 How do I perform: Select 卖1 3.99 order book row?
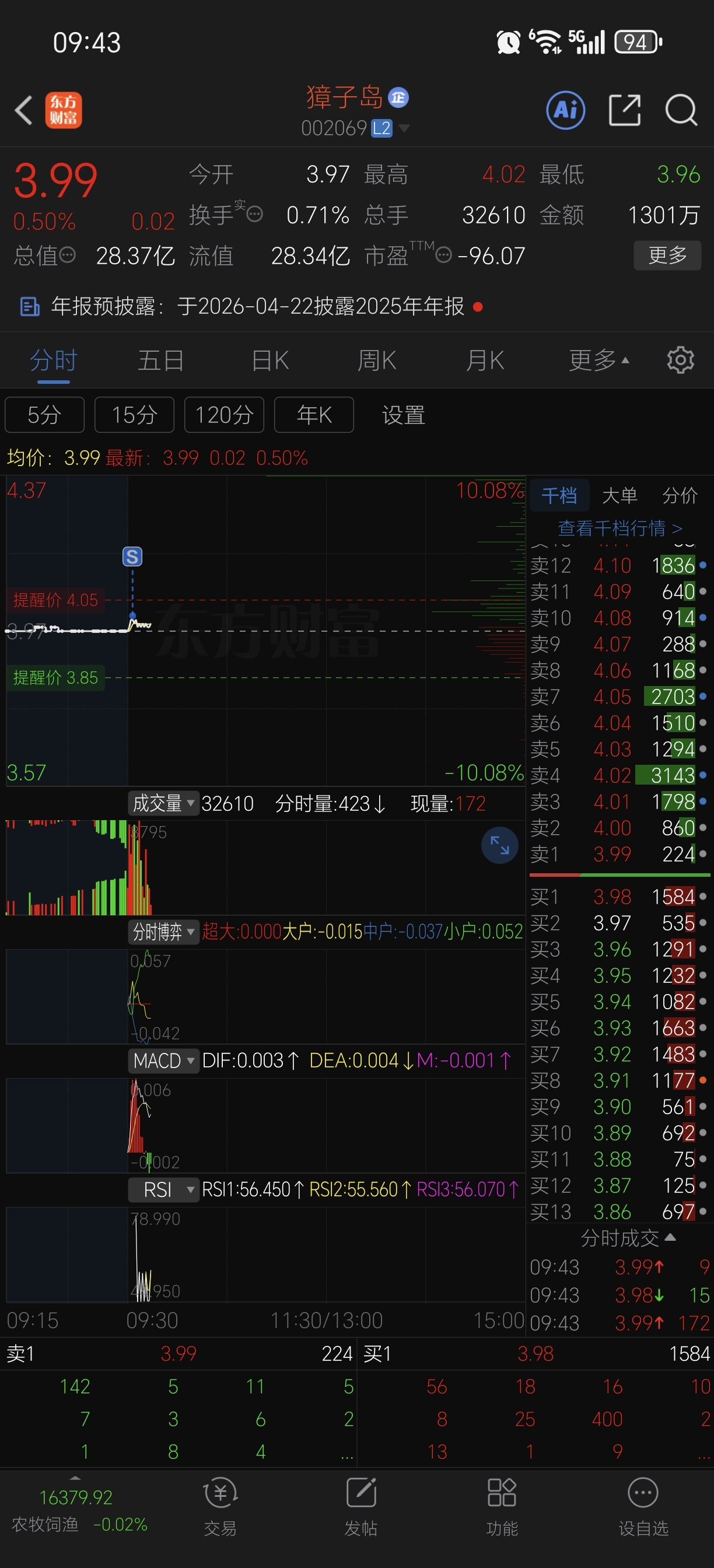[x=619, y=854]
